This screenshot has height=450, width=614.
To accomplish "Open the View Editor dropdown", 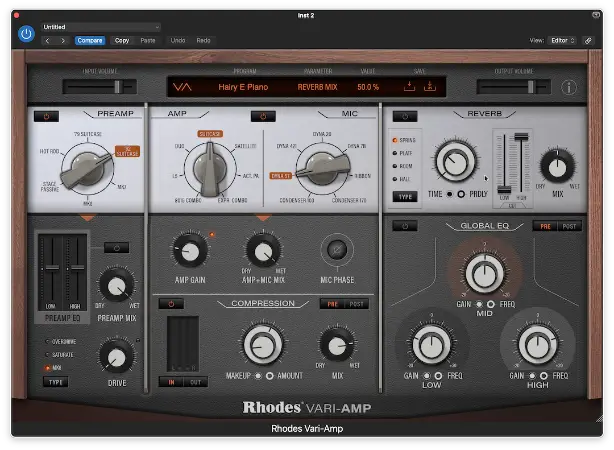I will coord(563,41).
